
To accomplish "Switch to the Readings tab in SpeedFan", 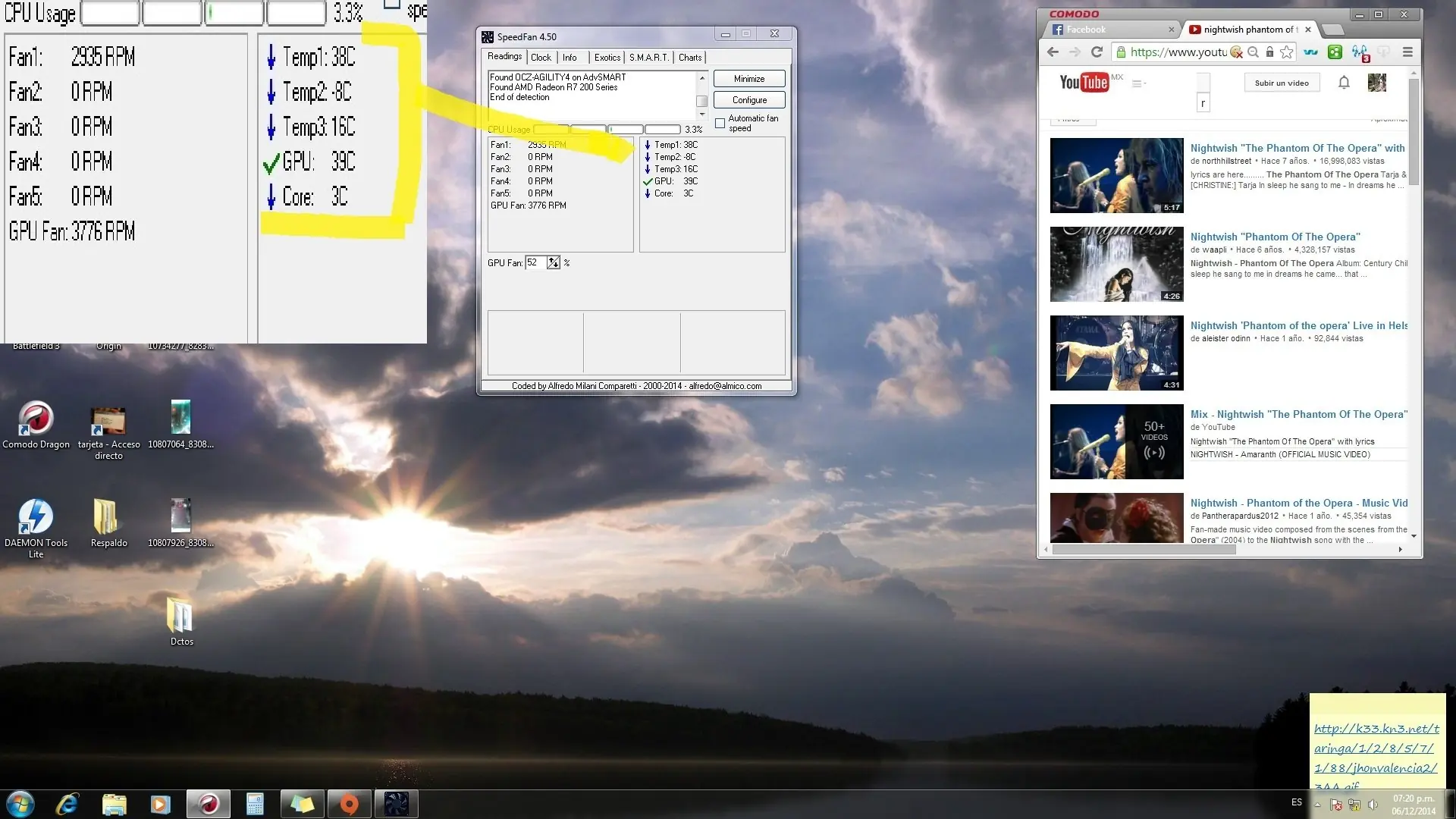I will point(504,57).
